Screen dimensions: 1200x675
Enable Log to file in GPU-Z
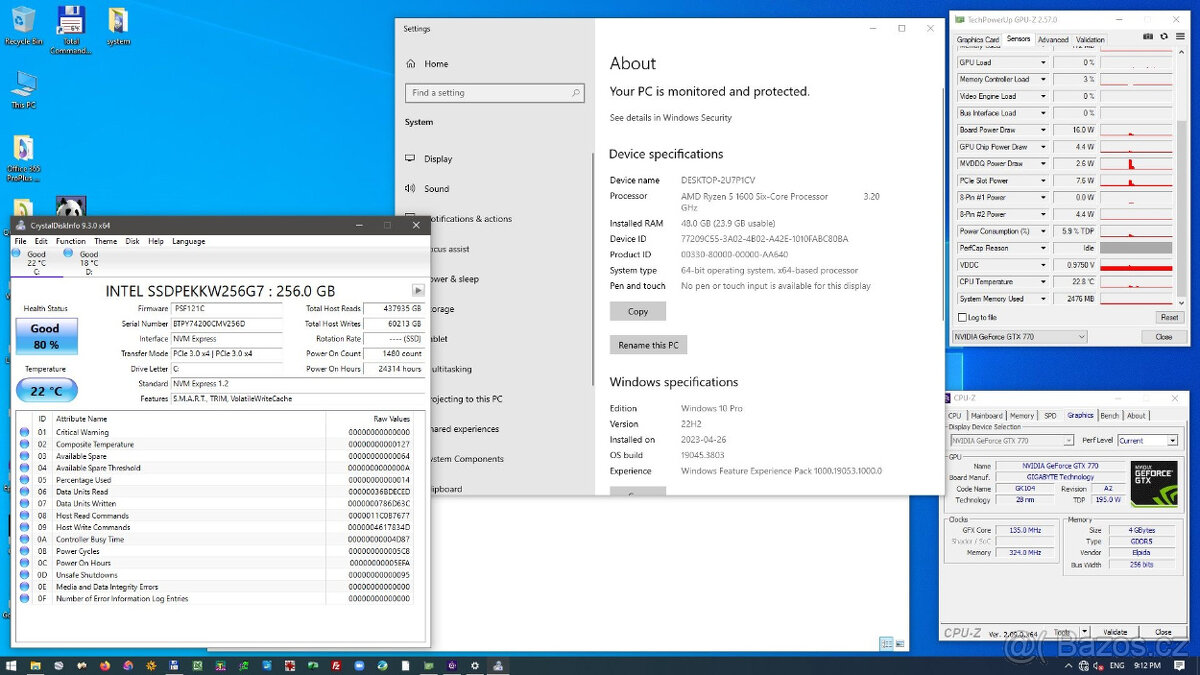point(960,317)
